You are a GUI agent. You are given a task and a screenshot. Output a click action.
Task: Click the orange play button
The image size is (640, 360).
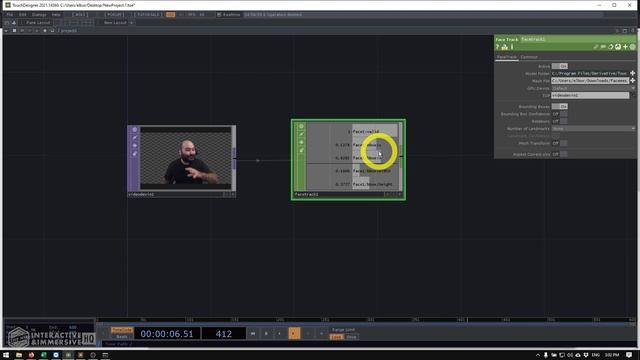point(294,333)
